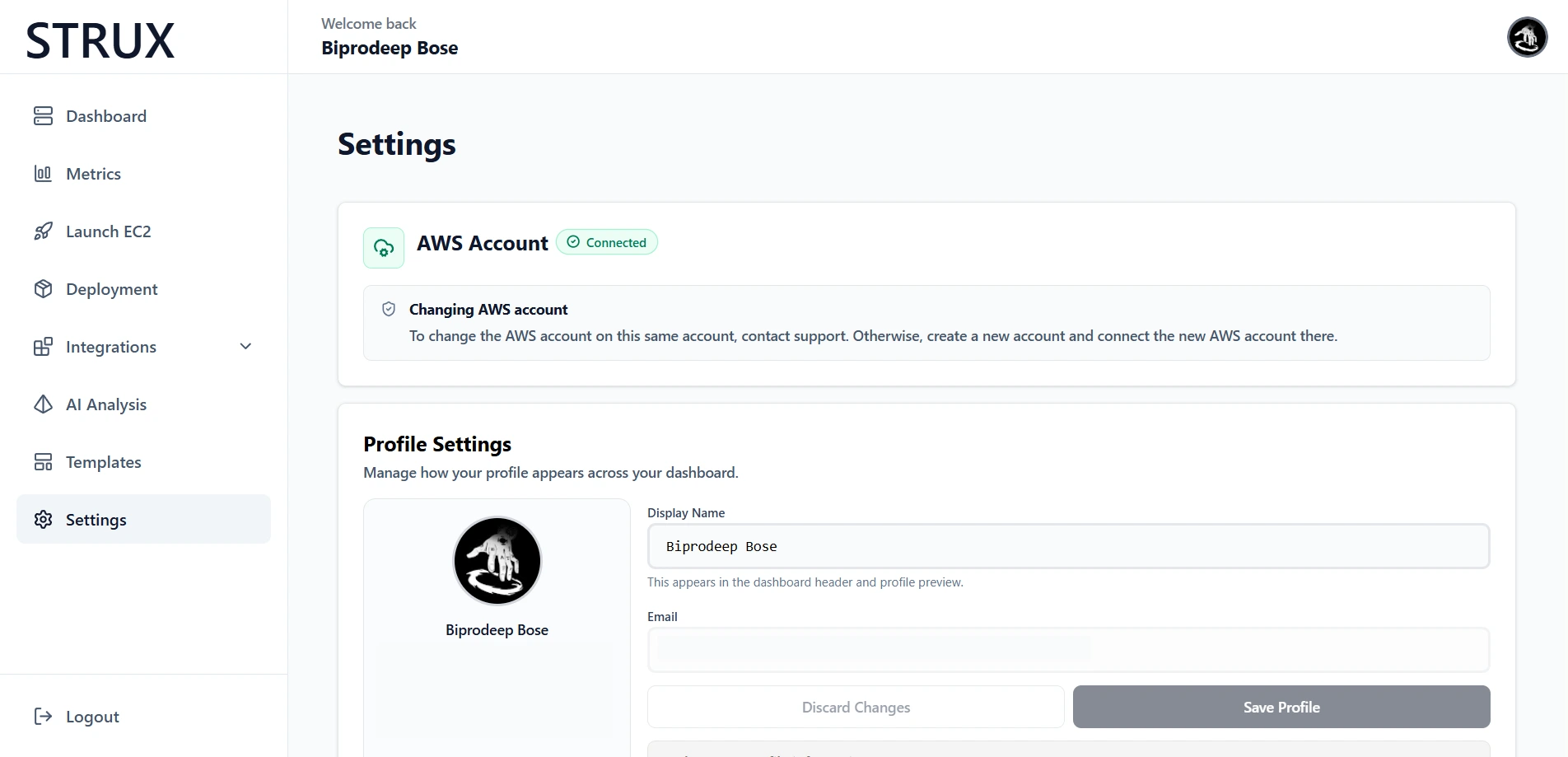Image resolution: width=1568 pixels, height=757 pixels.
Task: Click the Settings gear icon in sidebar
Action: pyautogui.click(x=43, y=520)
